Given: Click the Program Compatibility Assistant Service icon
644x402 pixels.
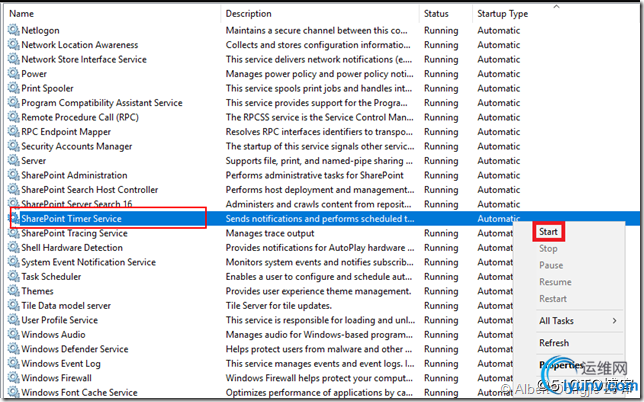Looking at the screenshot, I should tap(14, 102).
